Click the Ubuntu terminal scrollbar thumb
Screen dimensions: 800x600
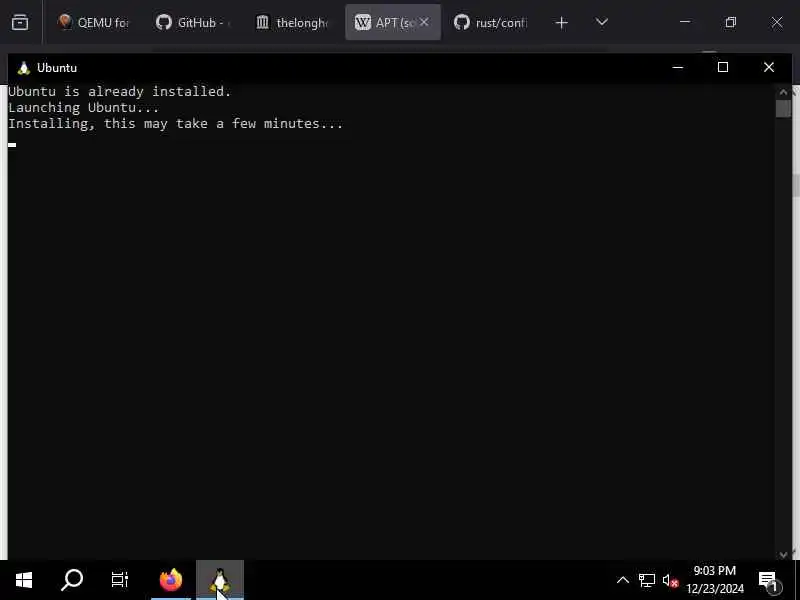(783, 109)
